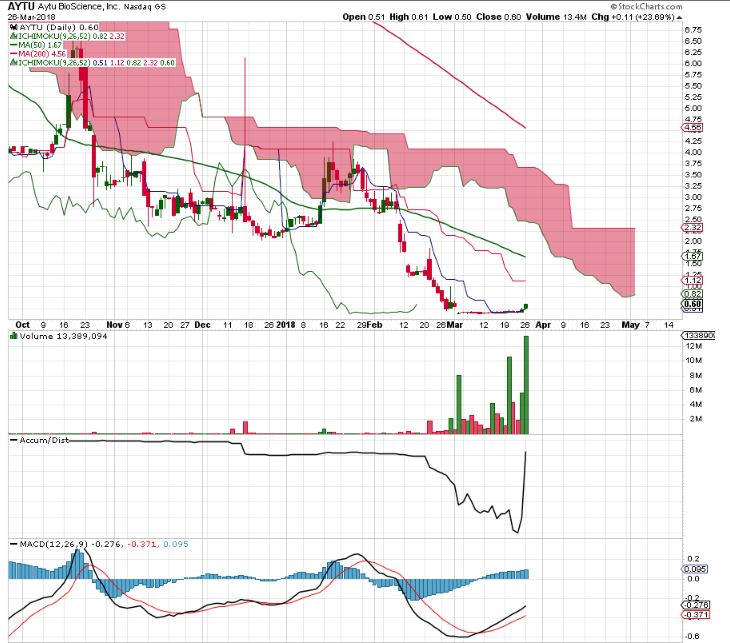The width and height of the screenshot is (730, 643).
Task: Click the AYTU ticker symbol heading
Action: coord(21,7)
